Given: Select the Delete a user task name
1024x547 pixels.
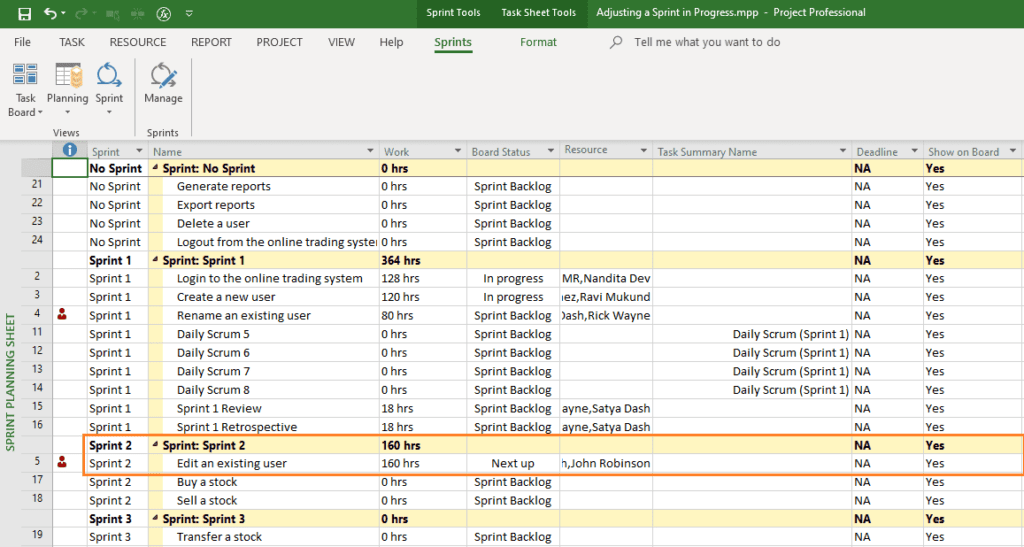Looking at the screenshot, I should click(213, 223).
